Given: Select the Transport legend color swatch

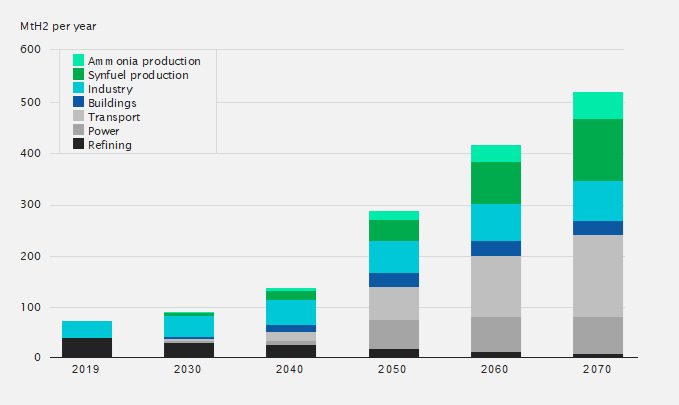Looking at the screenshot, I should [79, 117].
